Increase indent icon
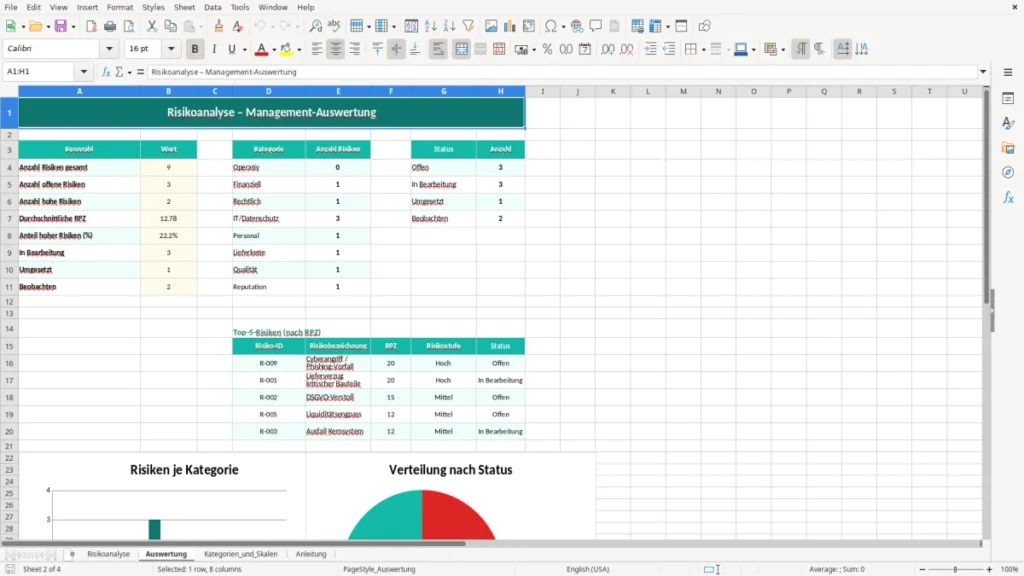 pyautogui.click(x=650, y=49)
